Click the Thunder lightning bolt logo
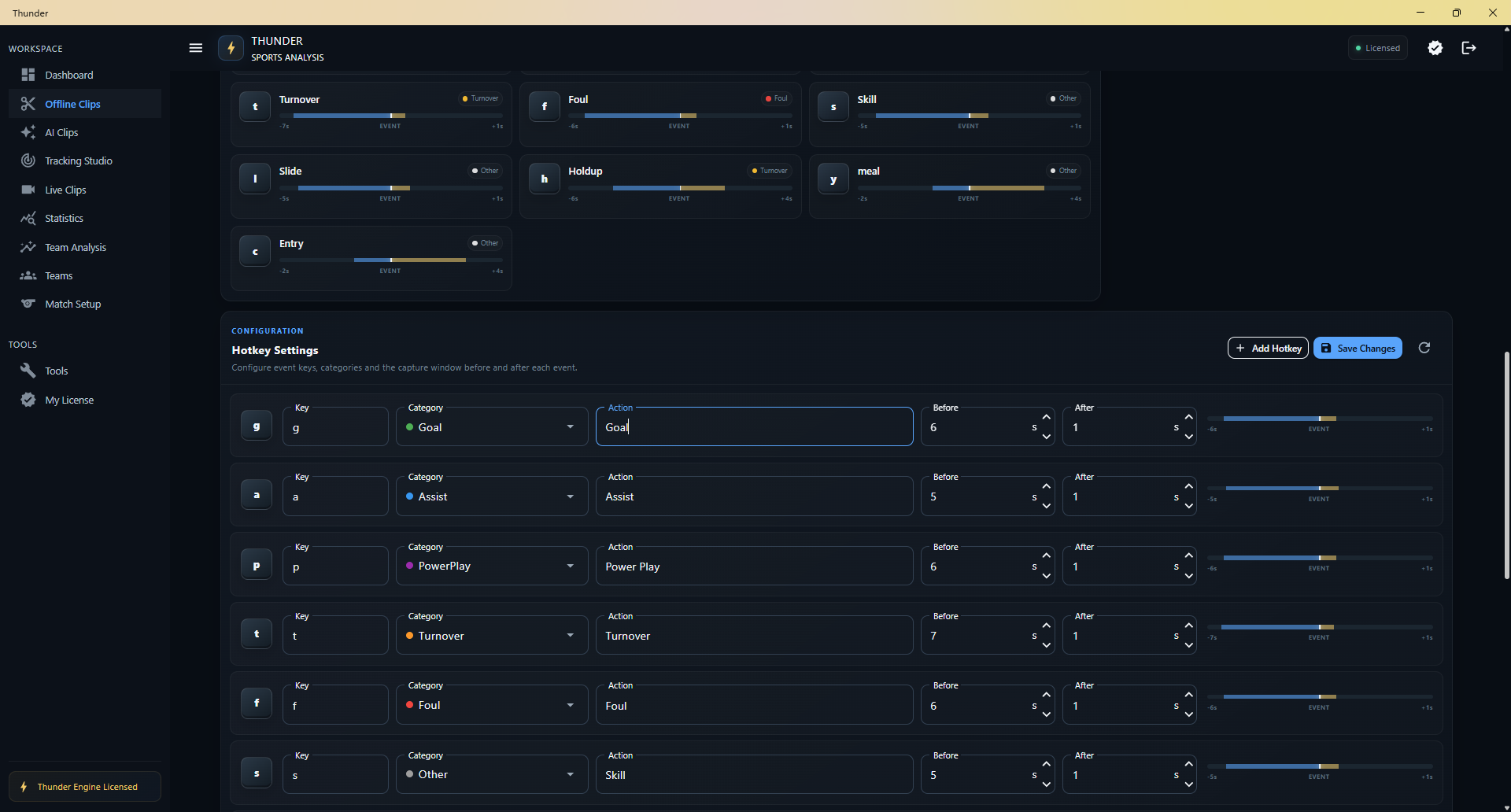 point(231,48)
